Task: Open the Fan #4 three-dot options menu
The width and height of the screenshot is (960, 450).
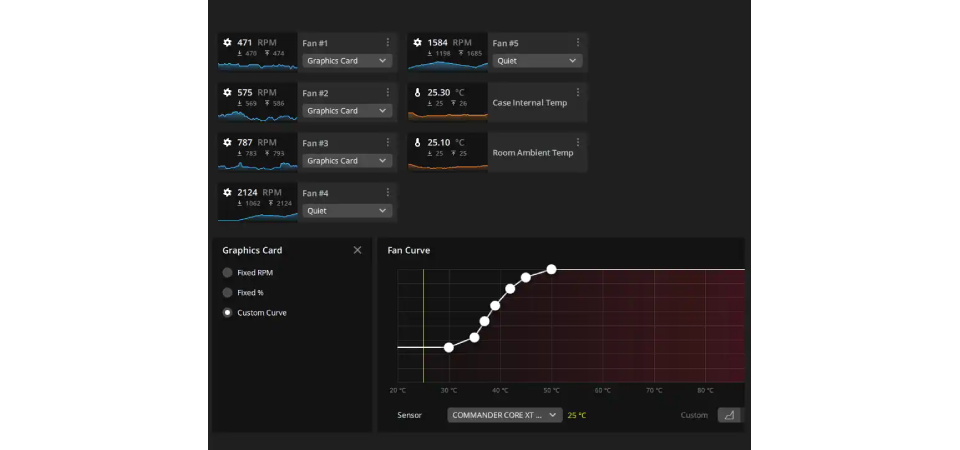Action: tap(388, 193)
